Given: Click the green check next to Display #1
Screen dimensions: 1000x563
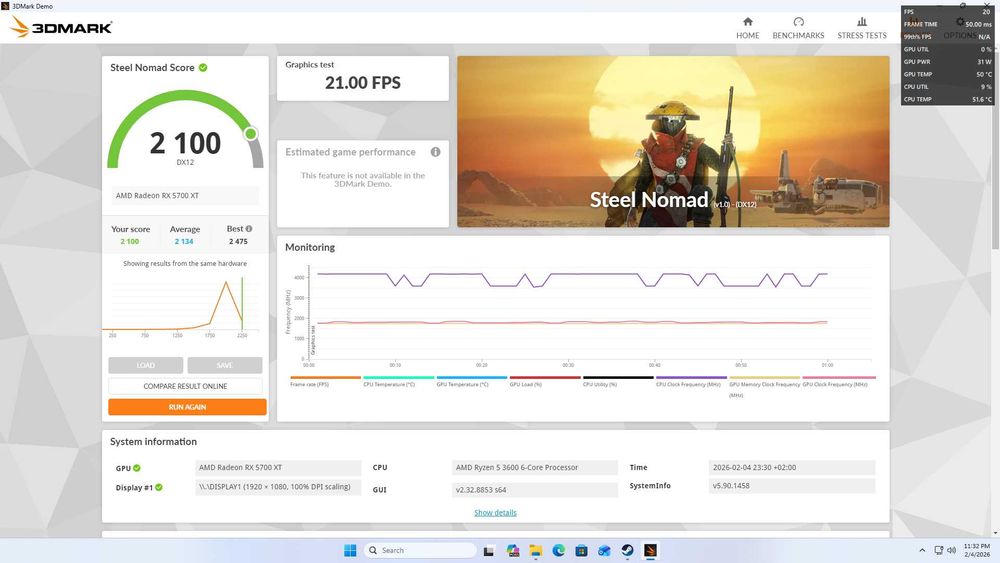Looking at the screenshot, I should pos(159,487).
